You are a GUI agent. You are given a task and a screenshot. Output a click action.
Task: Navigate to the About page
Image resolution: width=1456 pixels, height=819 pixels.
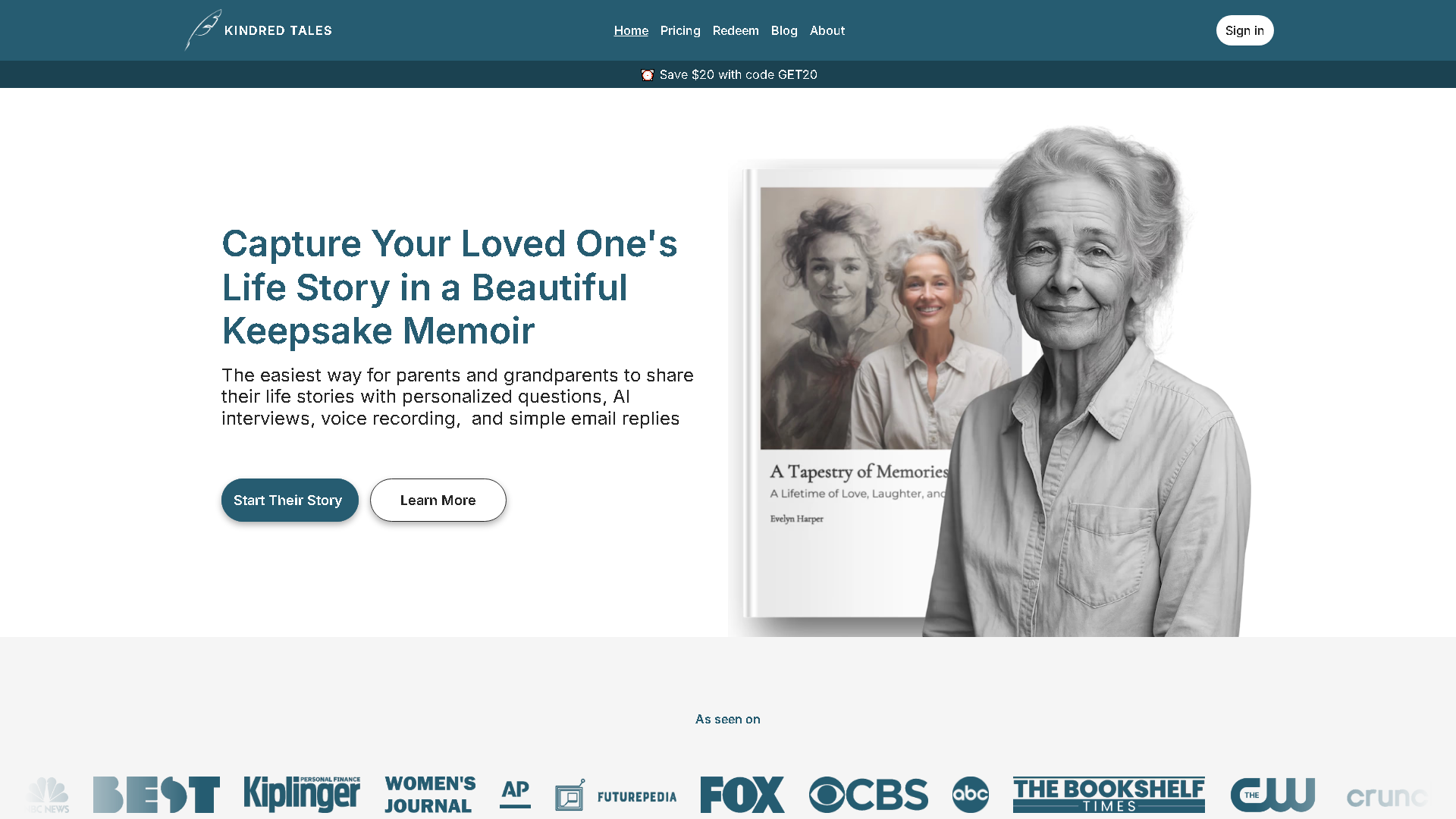tap(827, 30)
